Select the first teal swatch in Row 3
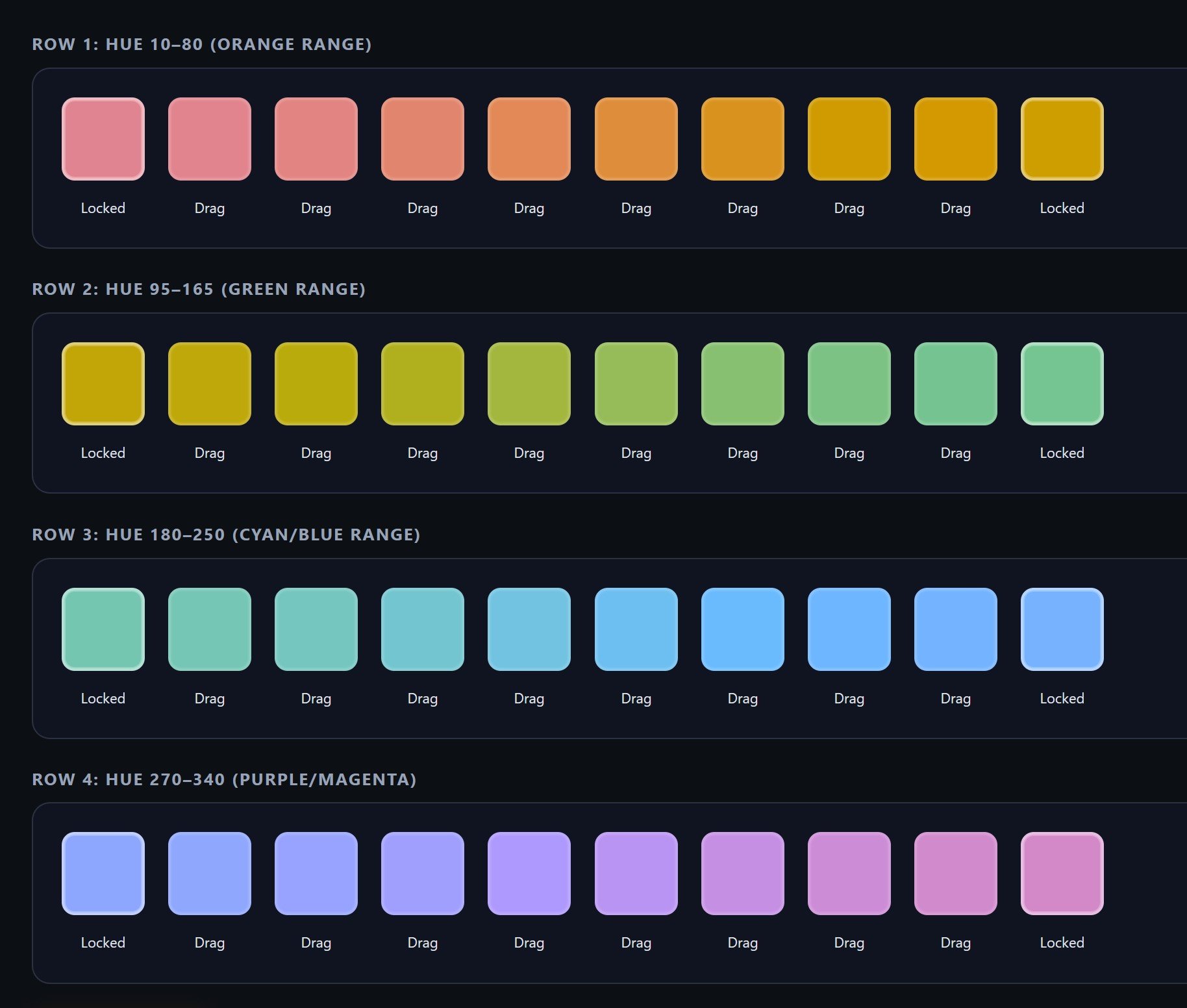This screenshot has width=1187, height=1008. click(x=103, y=629)
